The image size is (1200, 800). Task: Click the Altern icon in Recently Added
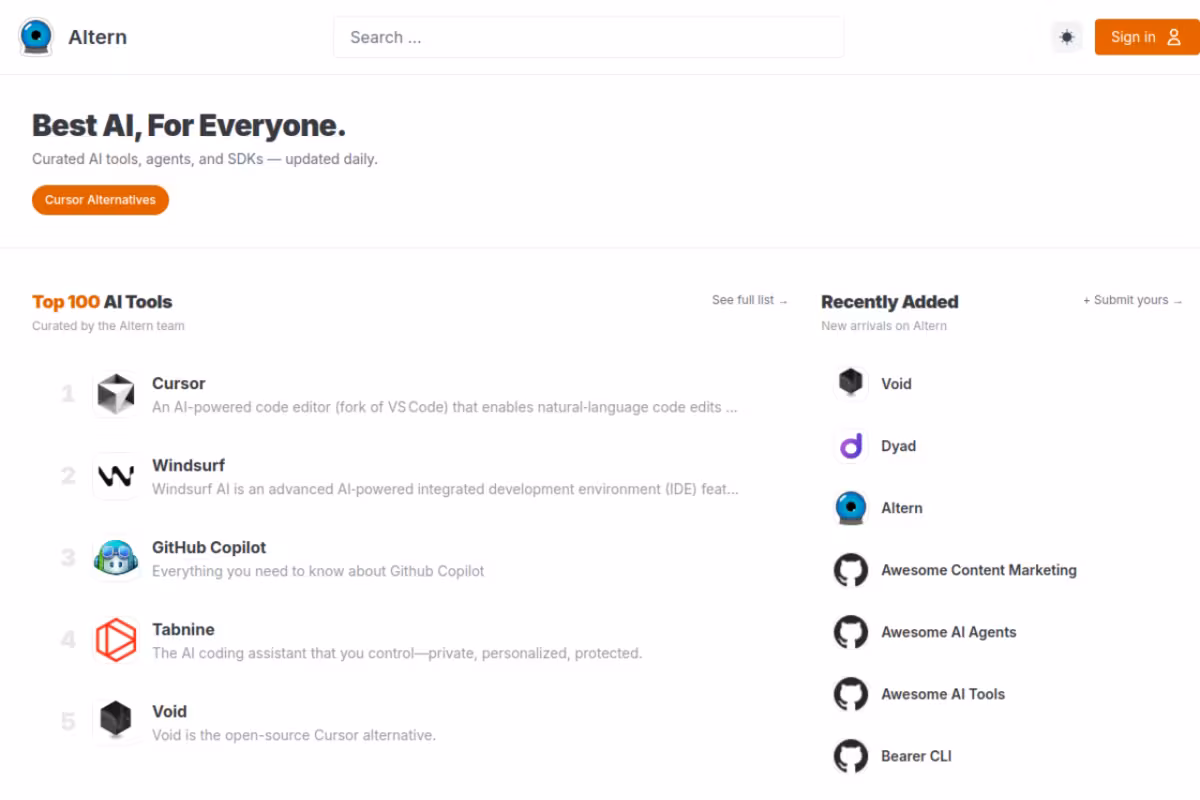tap(851, 508)
